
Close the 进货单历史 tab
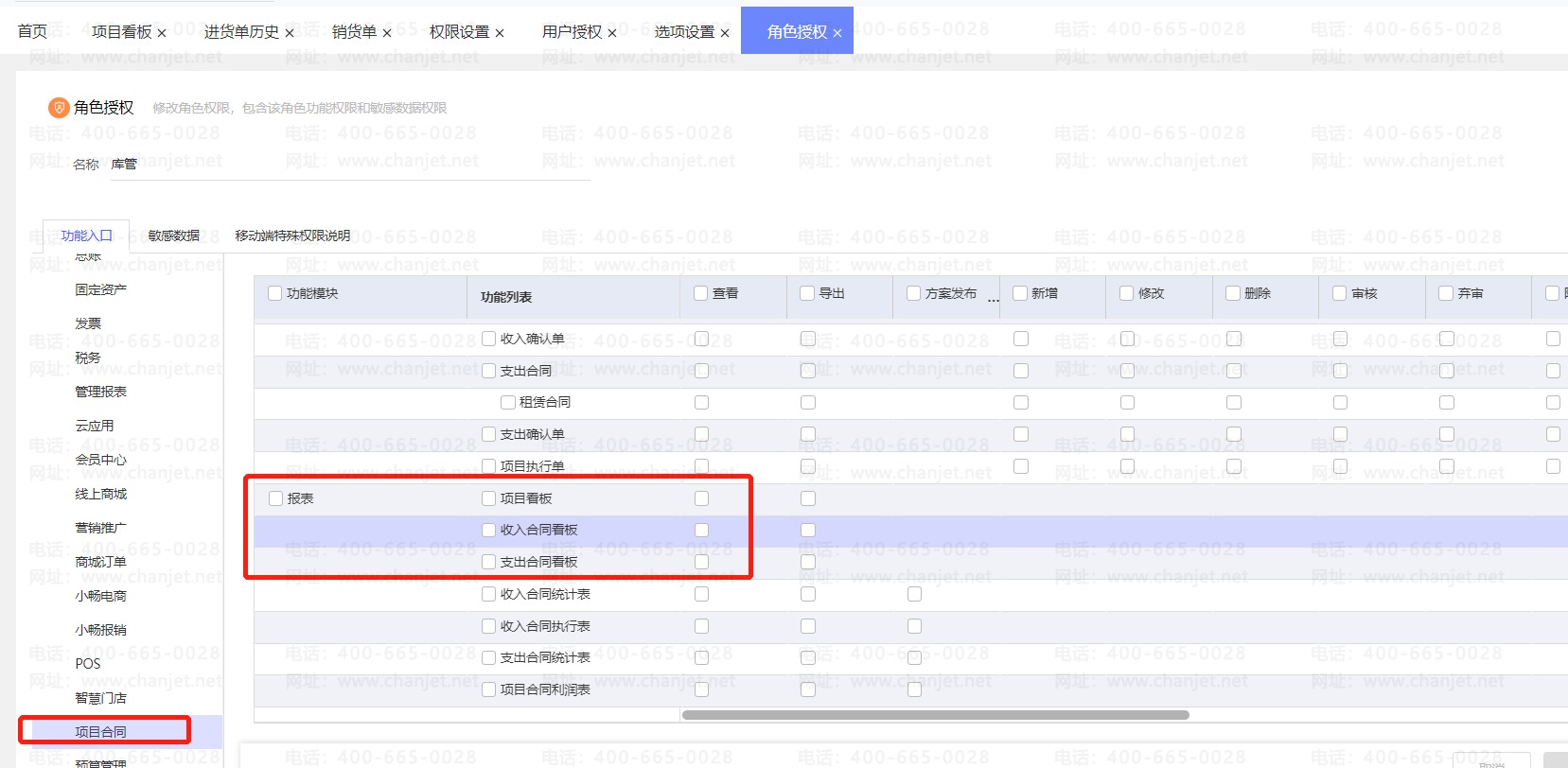coord(290,33)
